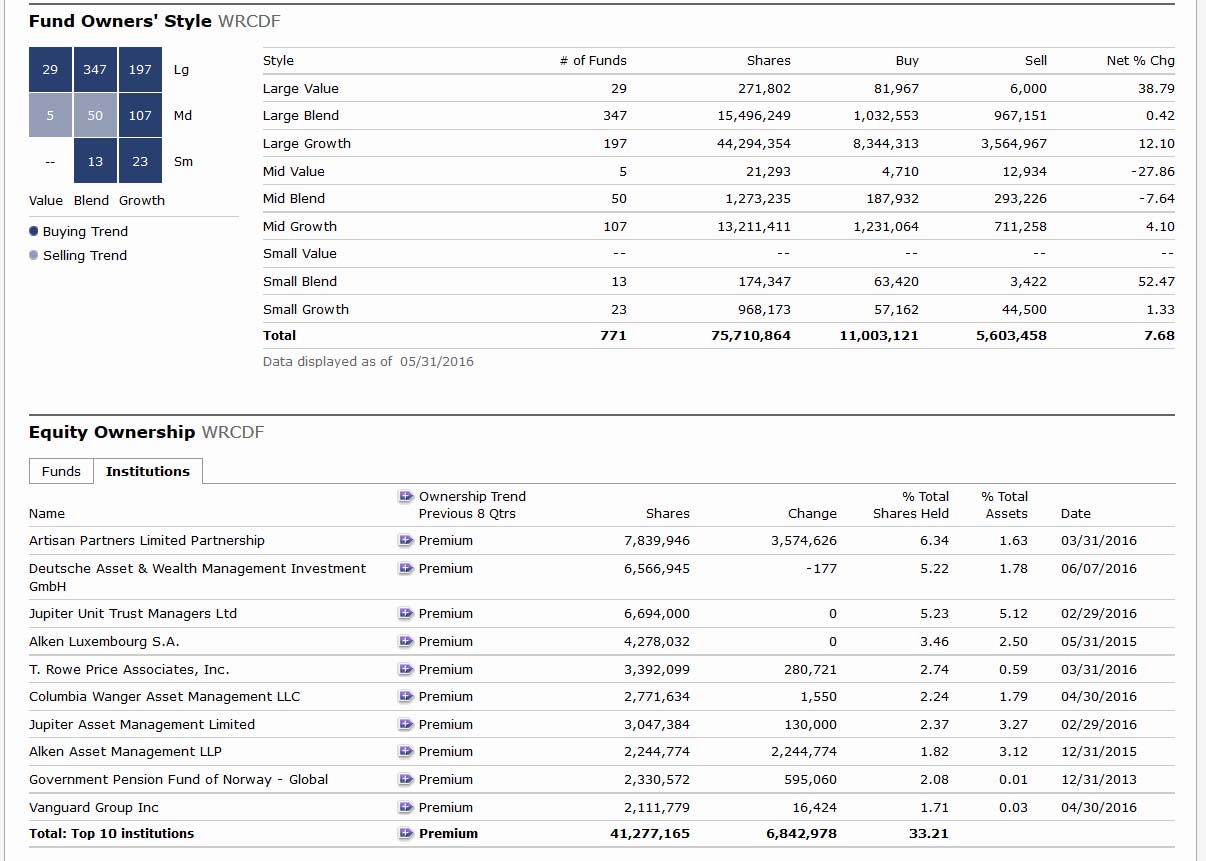
Task: Click Mid Growth style box cell 107
Action: coord(140,116)
